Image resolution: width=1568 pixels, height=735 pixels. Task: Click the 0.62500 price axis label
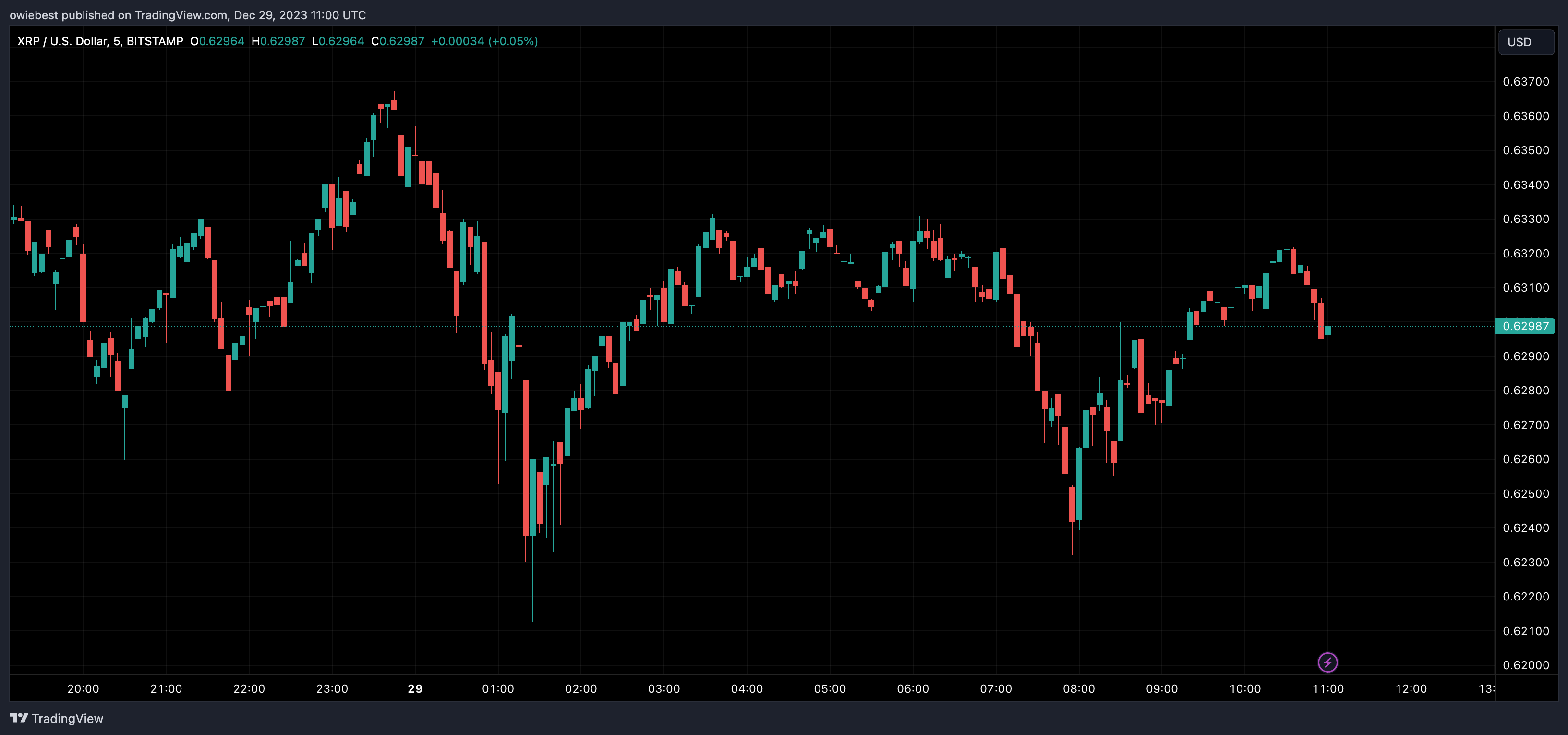[1525, 493]
